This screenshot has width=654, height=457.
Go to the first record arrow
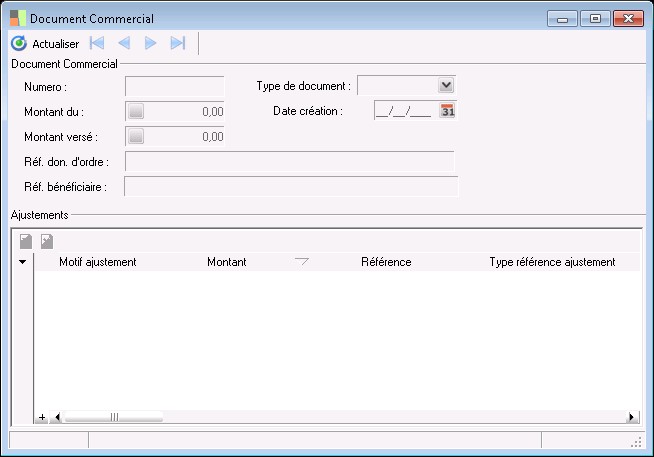point(97,43)
